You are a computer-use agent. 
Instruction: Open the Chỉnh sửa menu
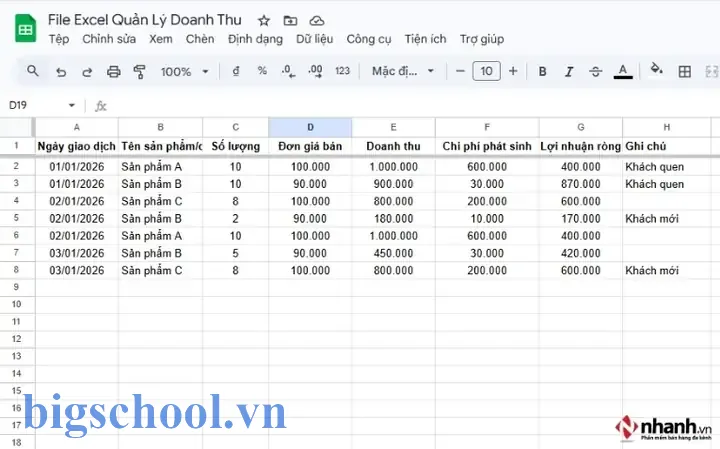pos(109,39)
